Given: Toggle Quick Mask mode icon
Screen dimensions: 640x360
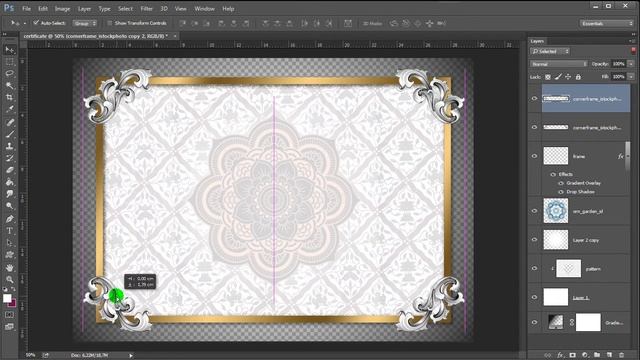Looking at the screenshot, I should tap(9, 315).
